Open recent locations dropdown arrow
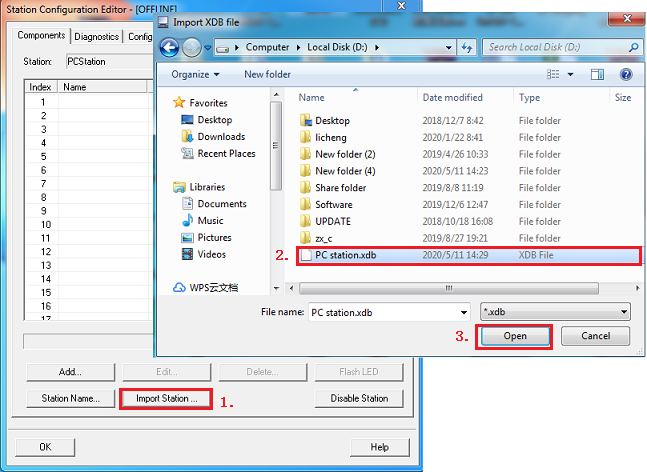647x472 pixels. click(x=208, y=48)
